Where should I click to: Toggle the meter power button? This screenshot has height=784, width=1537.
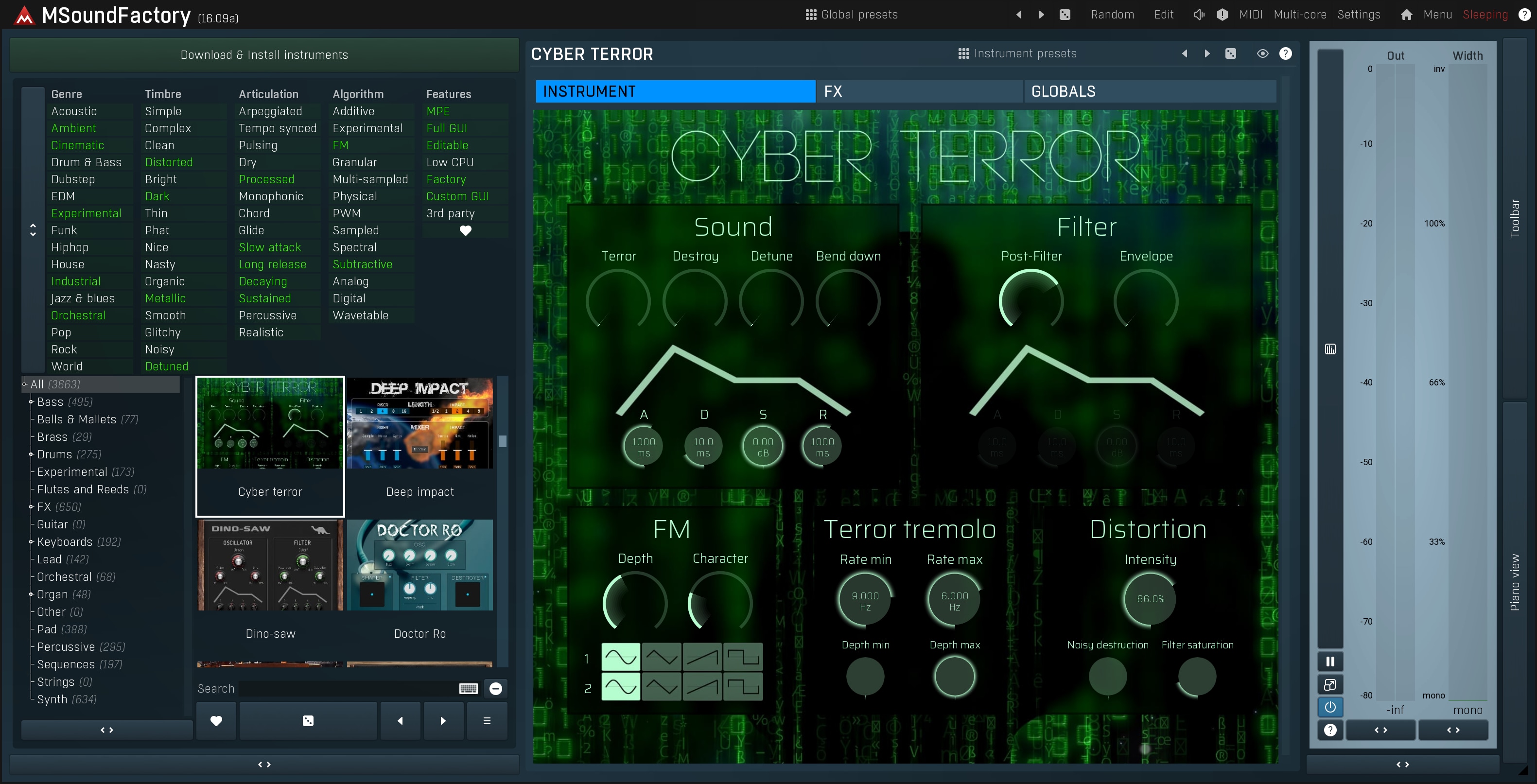pos(1330,707)
